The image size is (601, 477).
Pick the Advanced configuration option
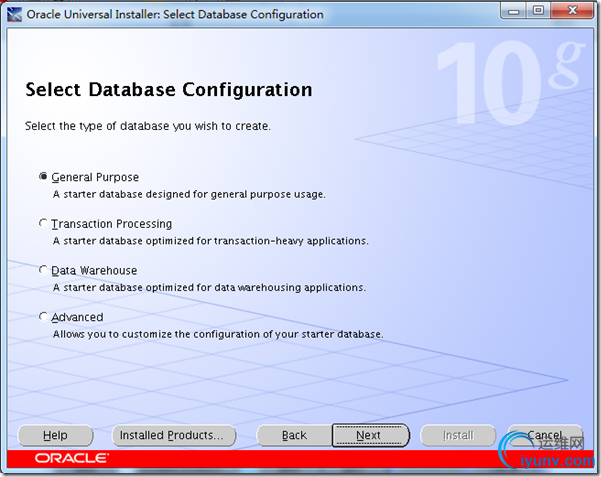44,317
